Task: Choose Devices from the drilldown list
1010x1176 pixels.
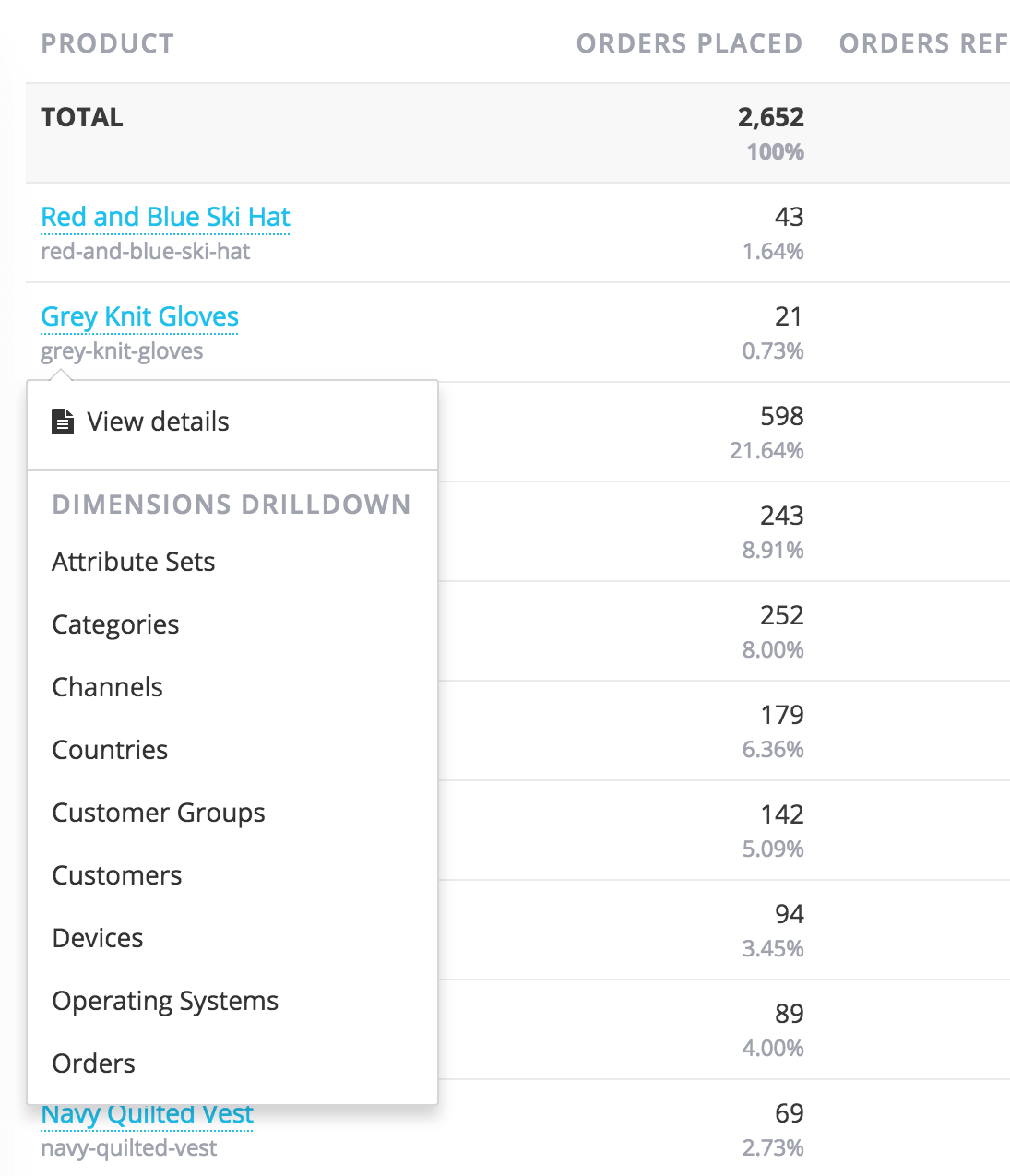Action: tap(98, 938)
